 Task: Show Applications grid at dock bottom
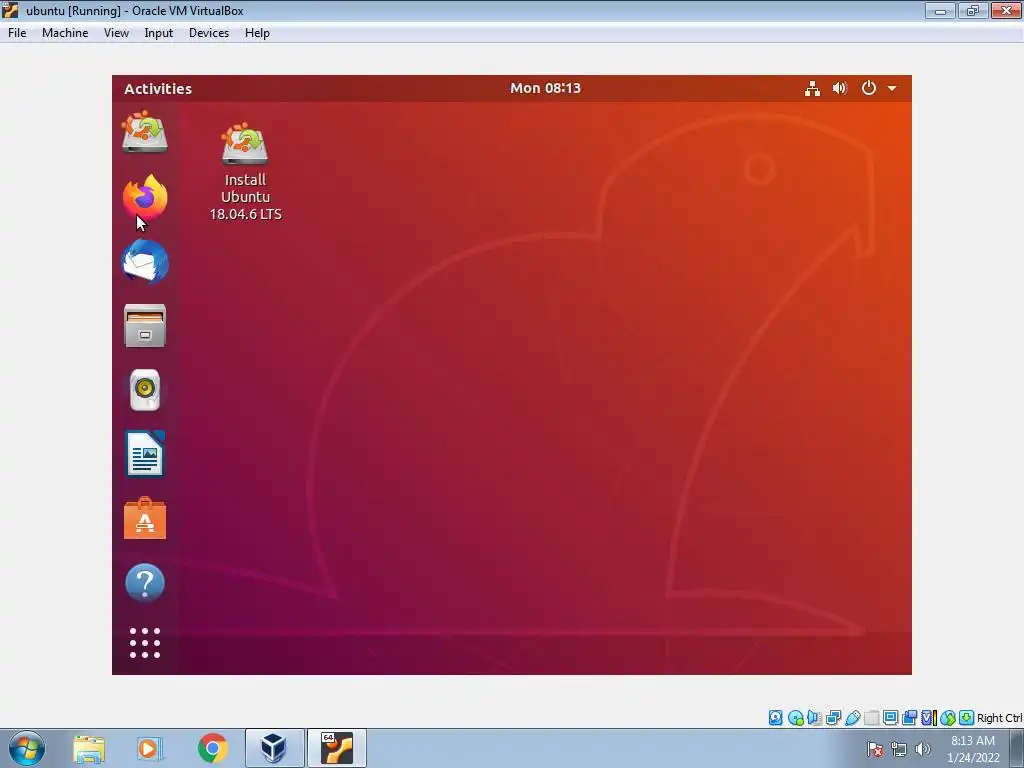click(x=145, y=643)
